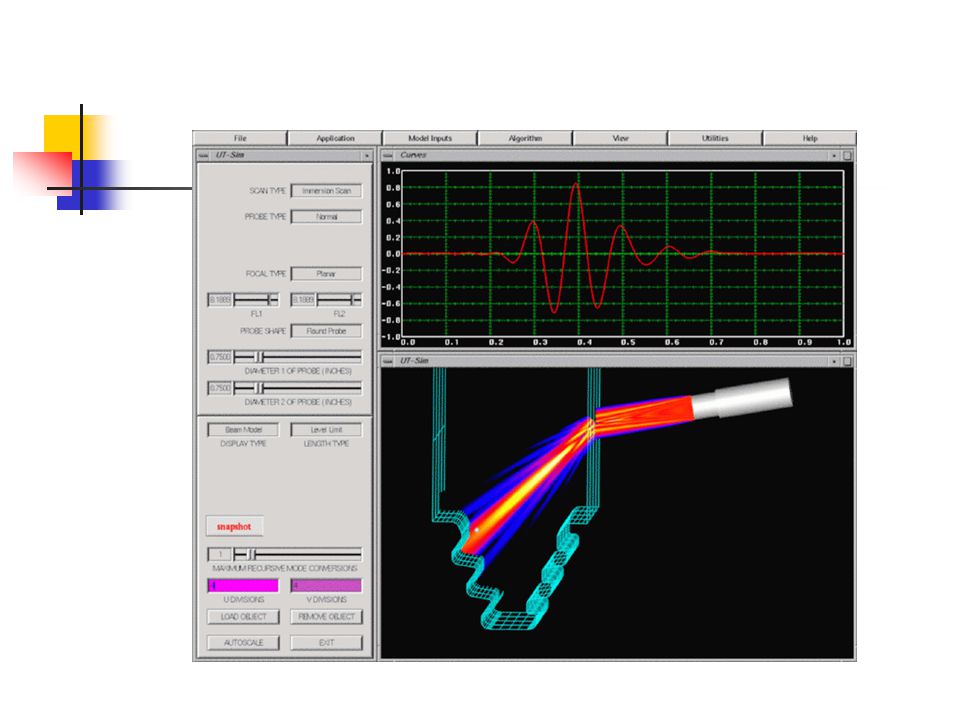Click the purple V DIVISIONS field
Image resolution: width=960 pixels, height=720 pixels.
point(326,586)
